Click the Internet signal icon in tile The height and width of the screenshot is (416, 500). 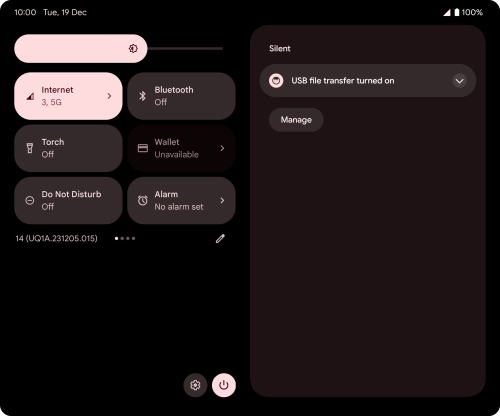(30, 96)
